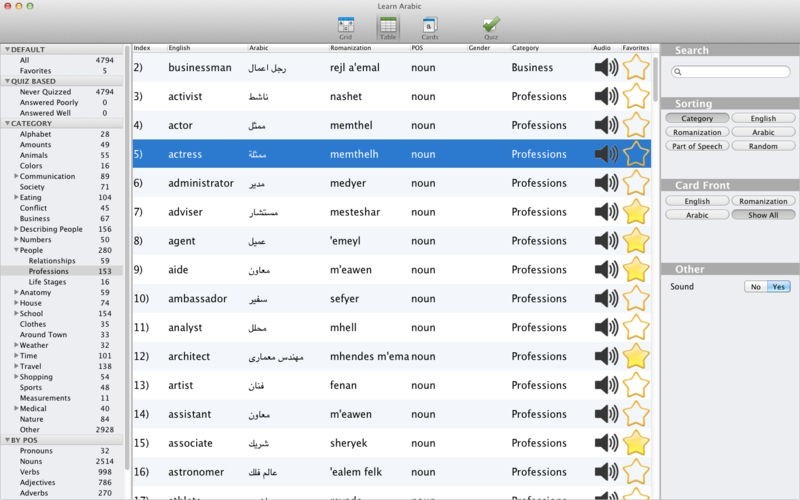Expand the Communication category
Viewport: 800px width, 500px height.
(17, 177)
